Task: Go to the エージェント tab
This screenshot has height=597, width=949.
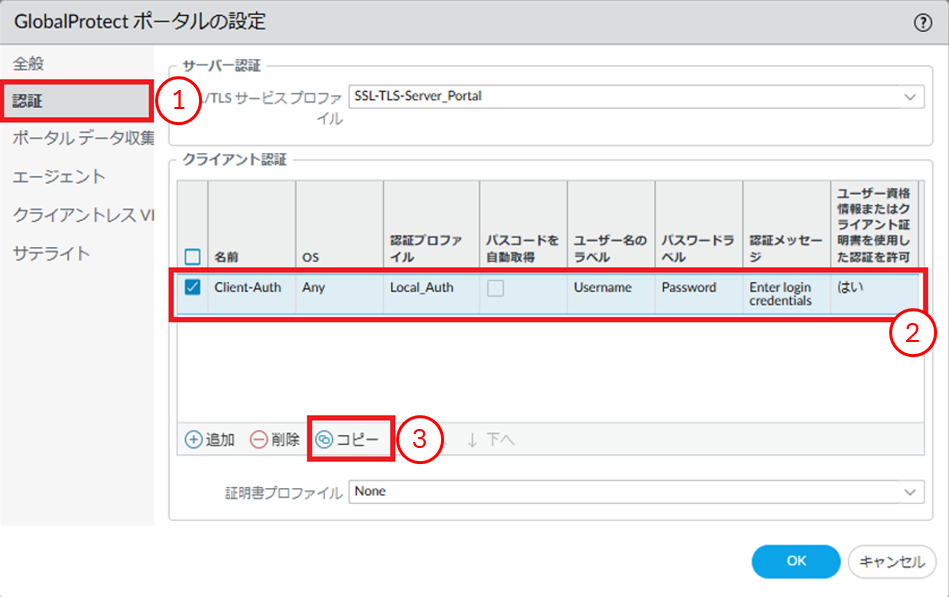Action: [x=59, y=176]
